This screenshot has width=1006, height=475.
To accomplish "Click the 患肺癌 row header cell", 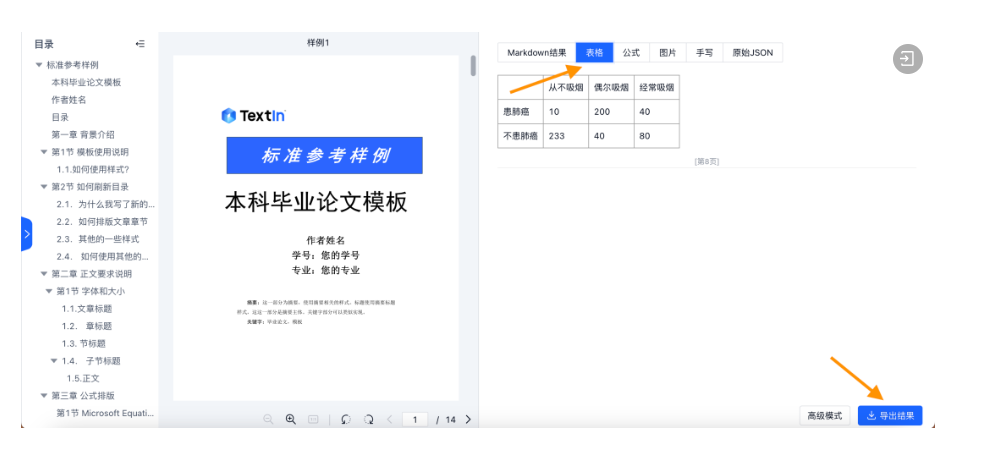I will pos(520,112).
